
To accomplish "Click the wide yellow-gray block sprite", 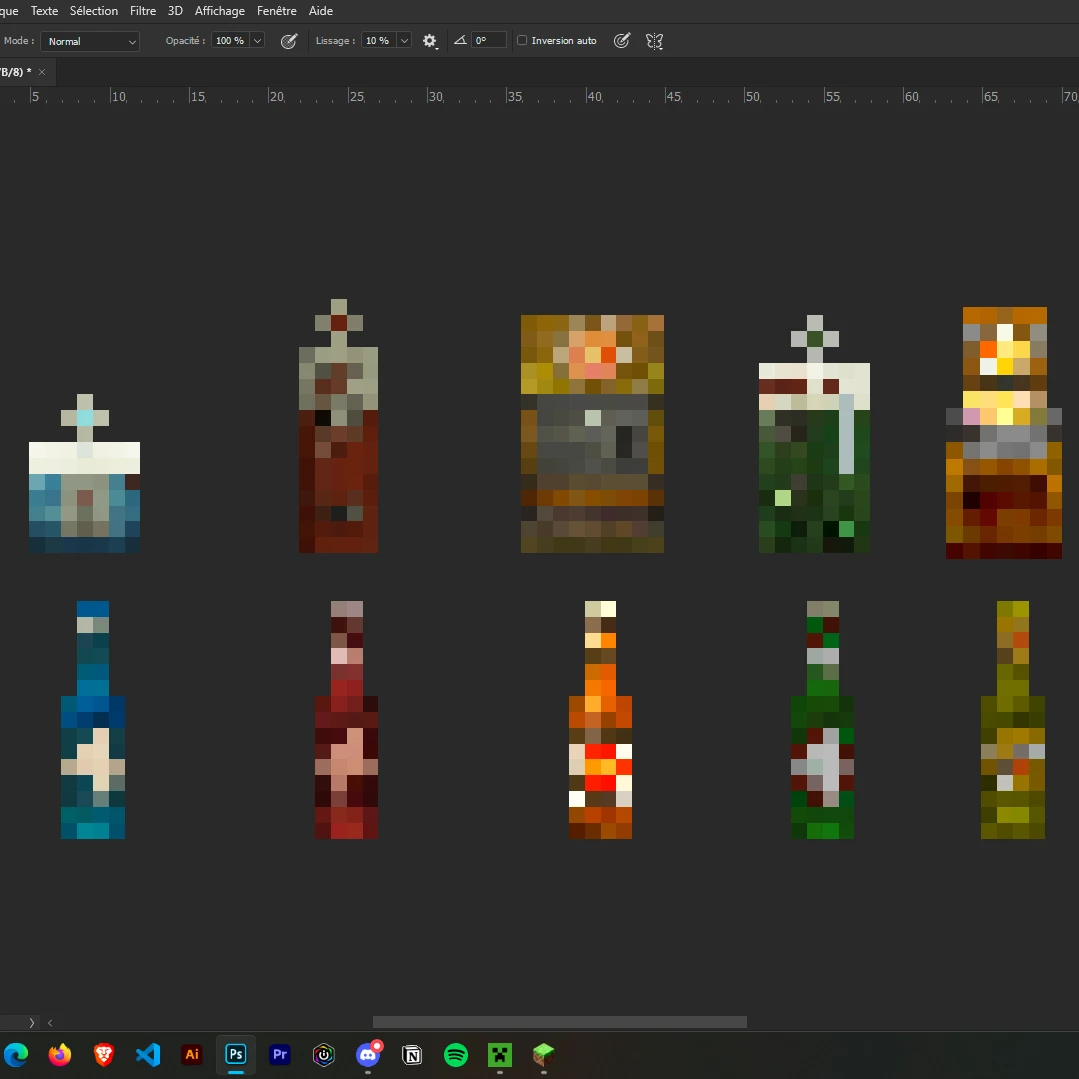I will [592, 434].
